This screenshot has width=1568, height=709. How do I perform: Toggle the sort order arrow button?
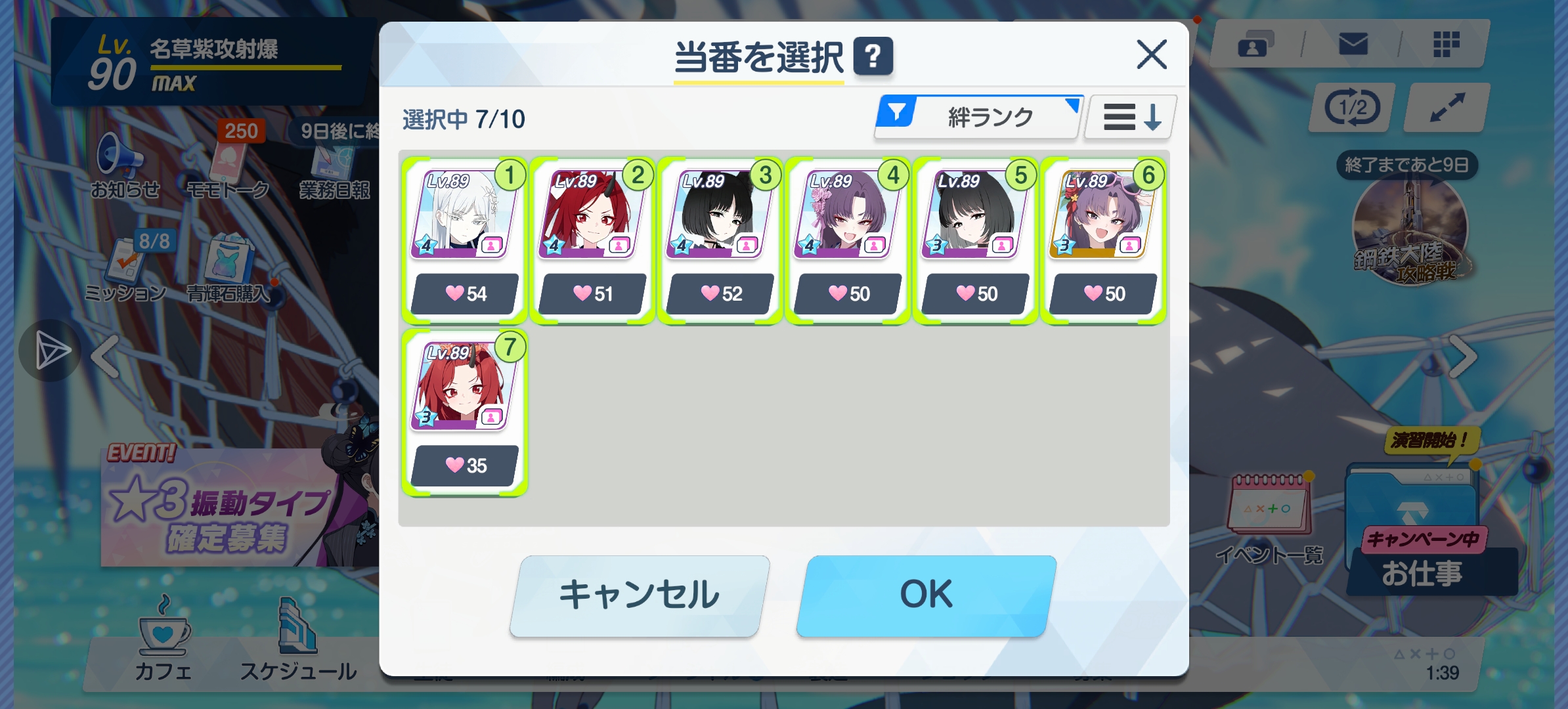(x=1131, y=118)
